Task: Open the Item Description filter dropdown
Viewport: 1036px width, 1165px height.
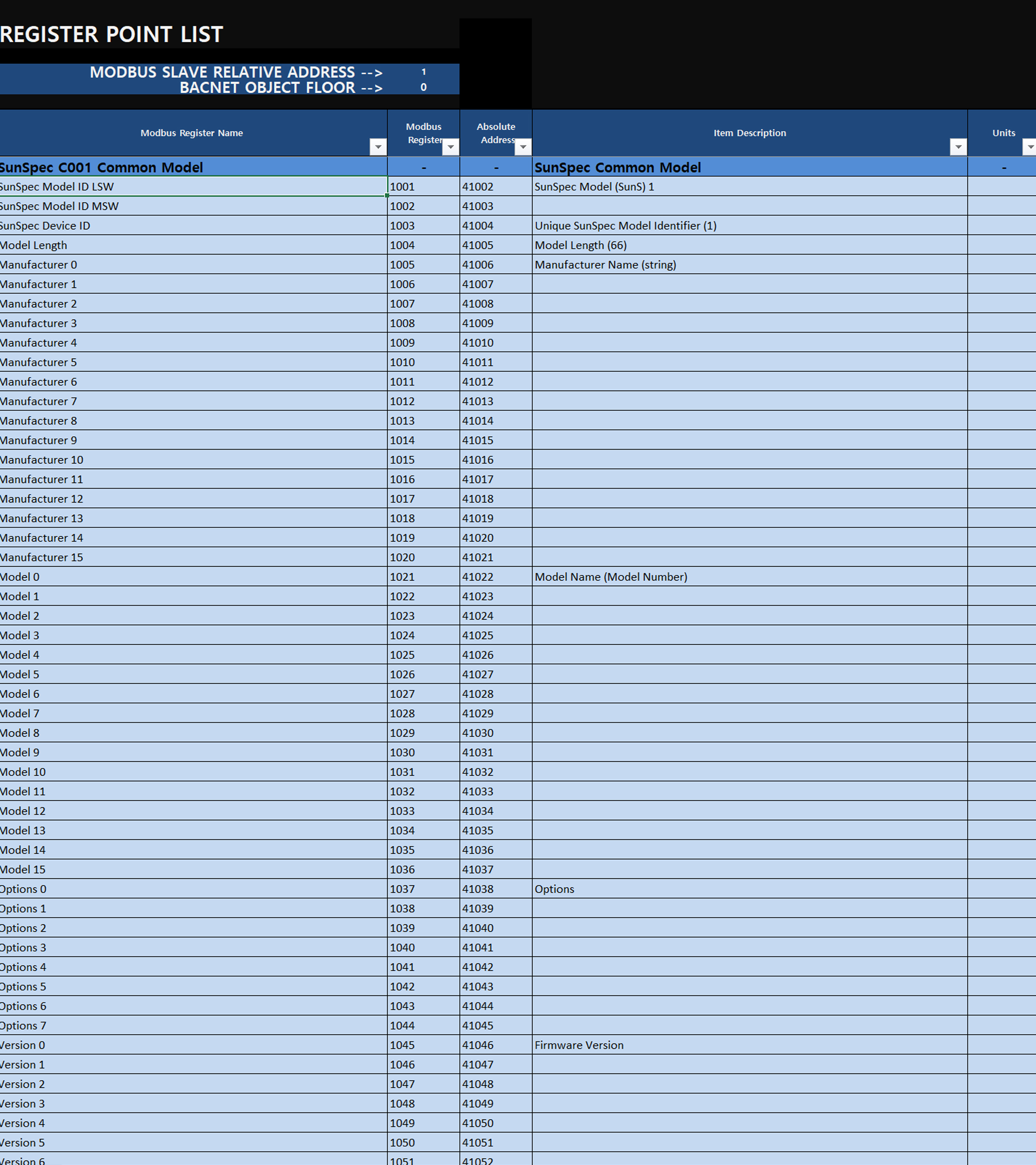Action: point(958,147)
